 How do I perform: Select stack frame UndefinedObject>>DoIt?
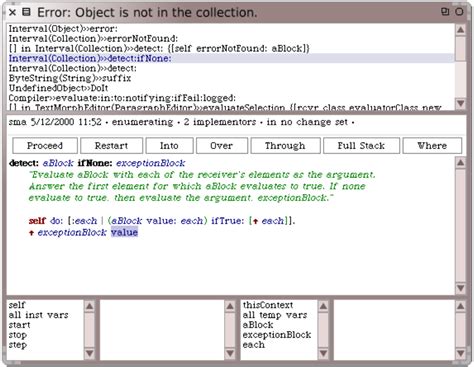pos(230,88)
